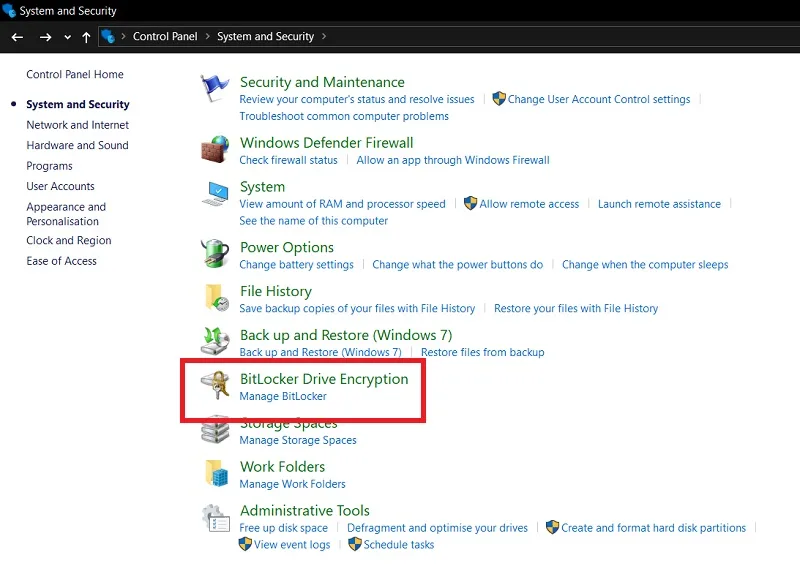Click Change battery settings link
Image resolution: width=800 pixels, height=585 pixels.
pyautogui.click(x=296, y=265)
